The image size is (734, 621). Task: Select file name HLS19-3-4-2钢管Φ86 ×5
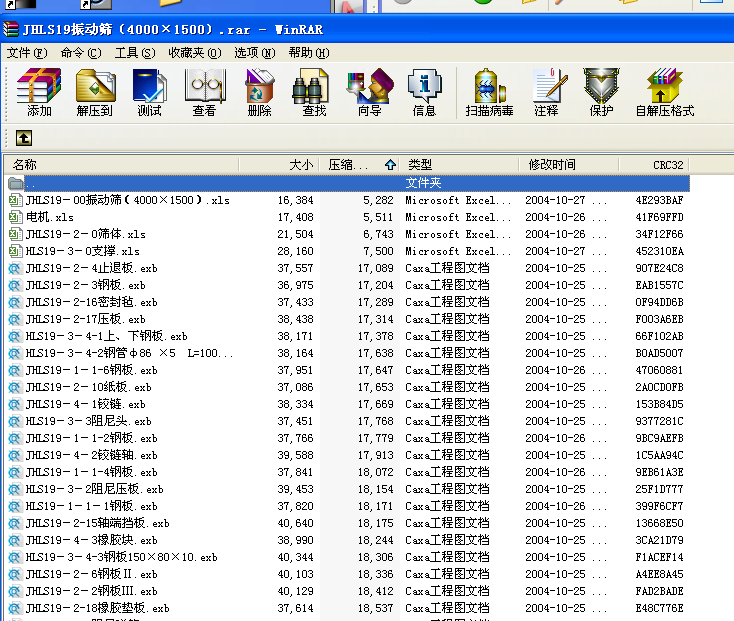(x=129, y=353)
